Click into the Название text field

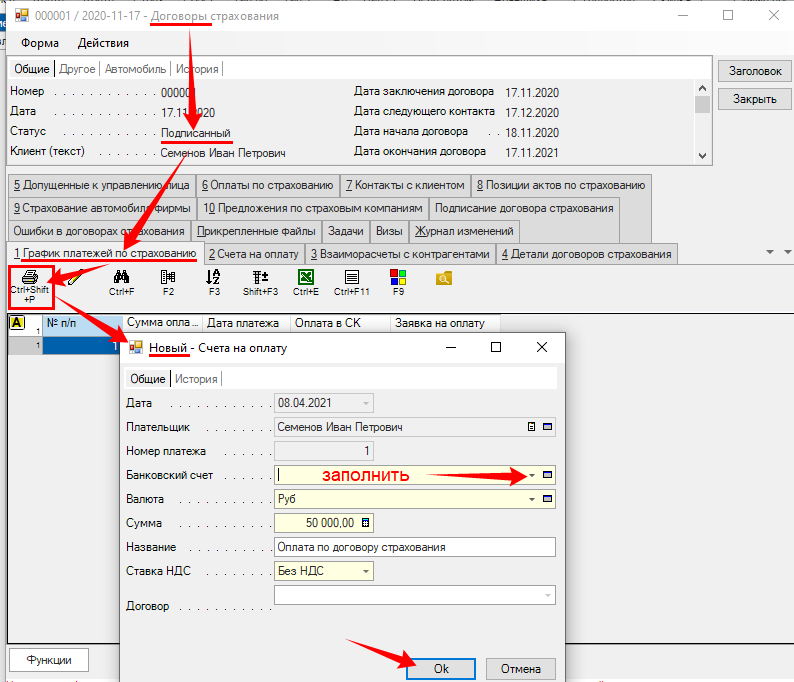[414, 547]
